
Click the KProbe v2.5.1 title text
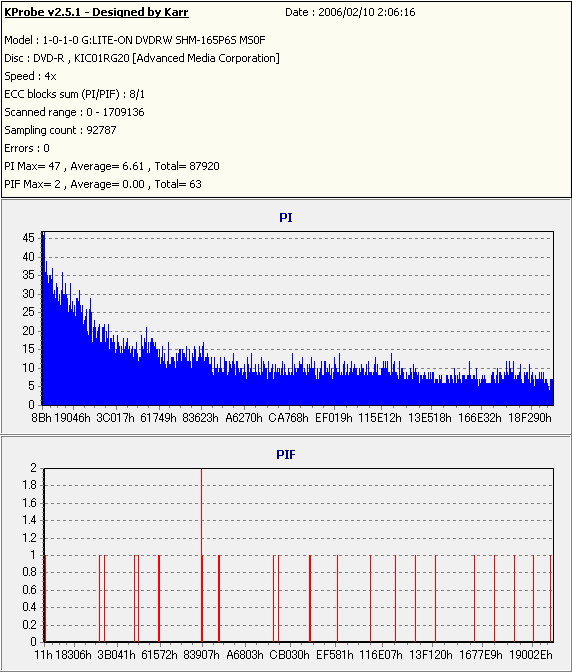click(x=96, y=12)
